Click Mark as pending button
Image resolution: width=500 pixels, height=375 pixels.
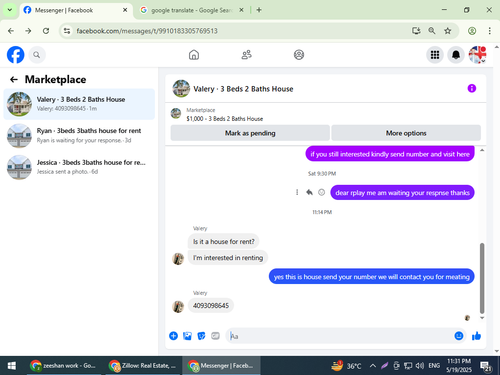(250, 133)
